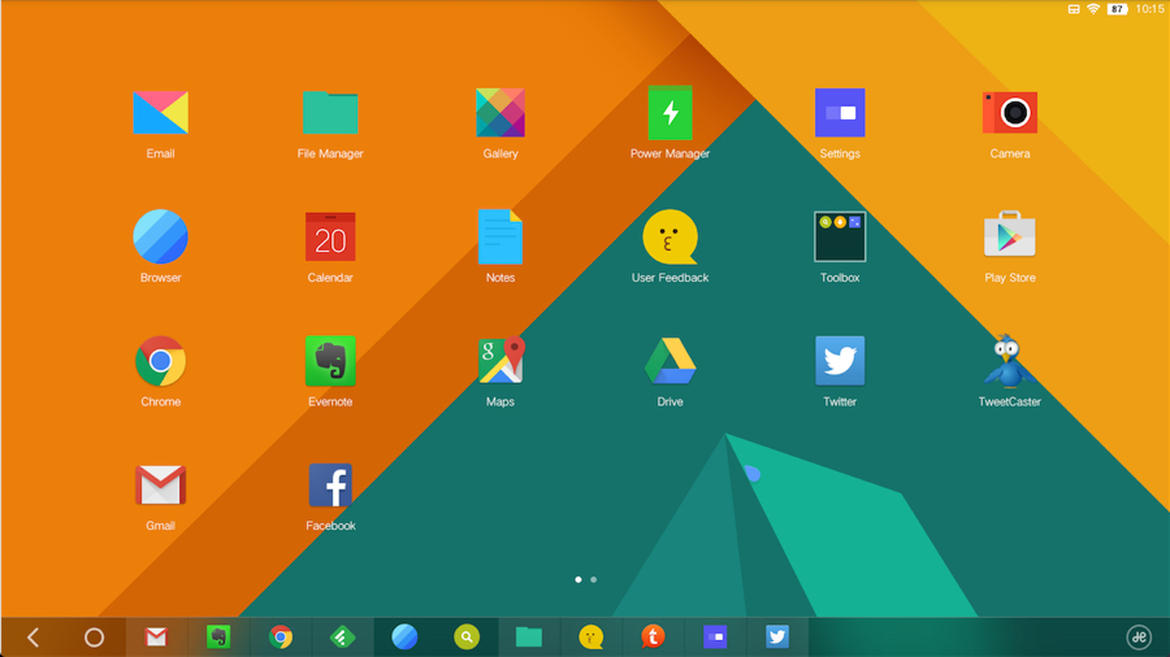Switch to Settings in the taskbar
This screenshot has height=657, width=1170.
point(715,637)
